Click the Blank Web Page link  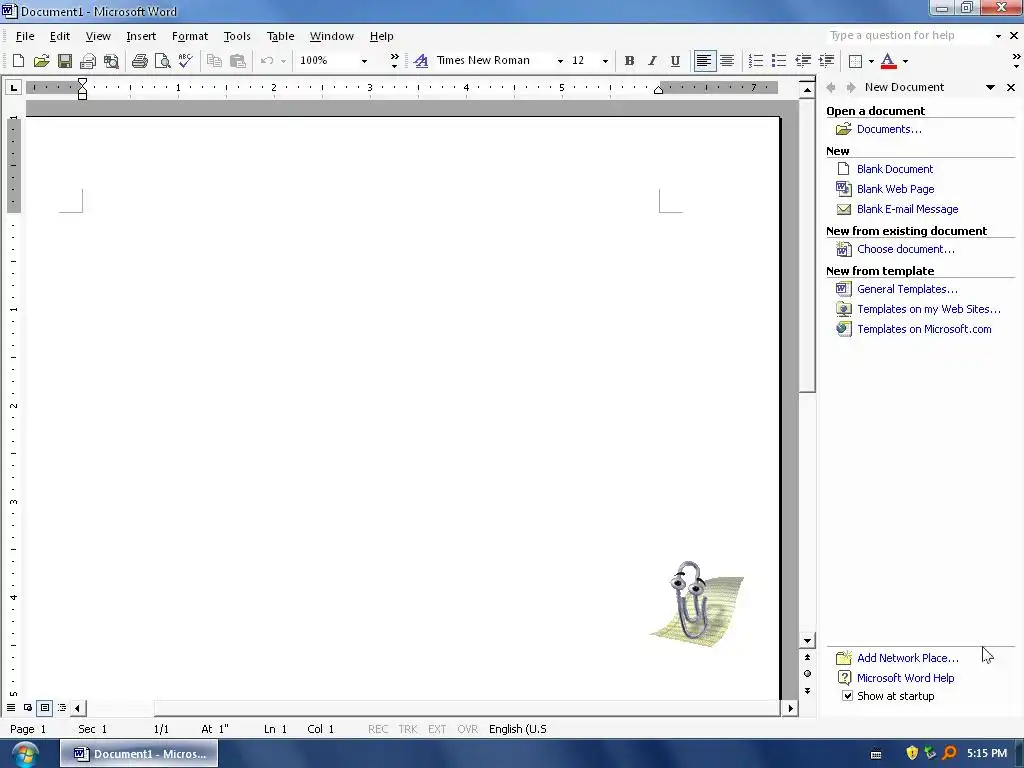895,189
